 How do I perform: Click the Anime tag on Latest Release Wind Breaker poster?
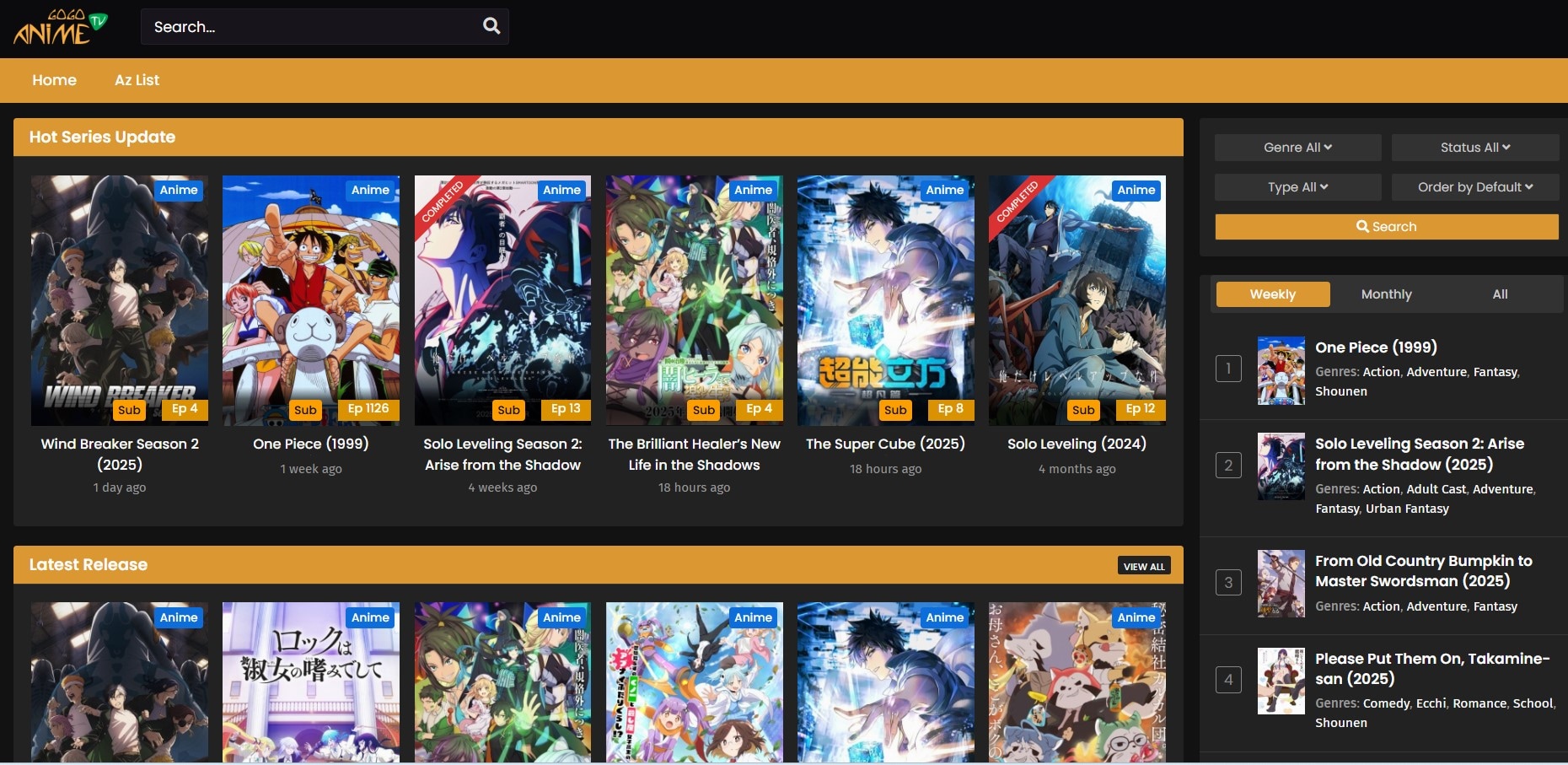click(x=179, y=618)
